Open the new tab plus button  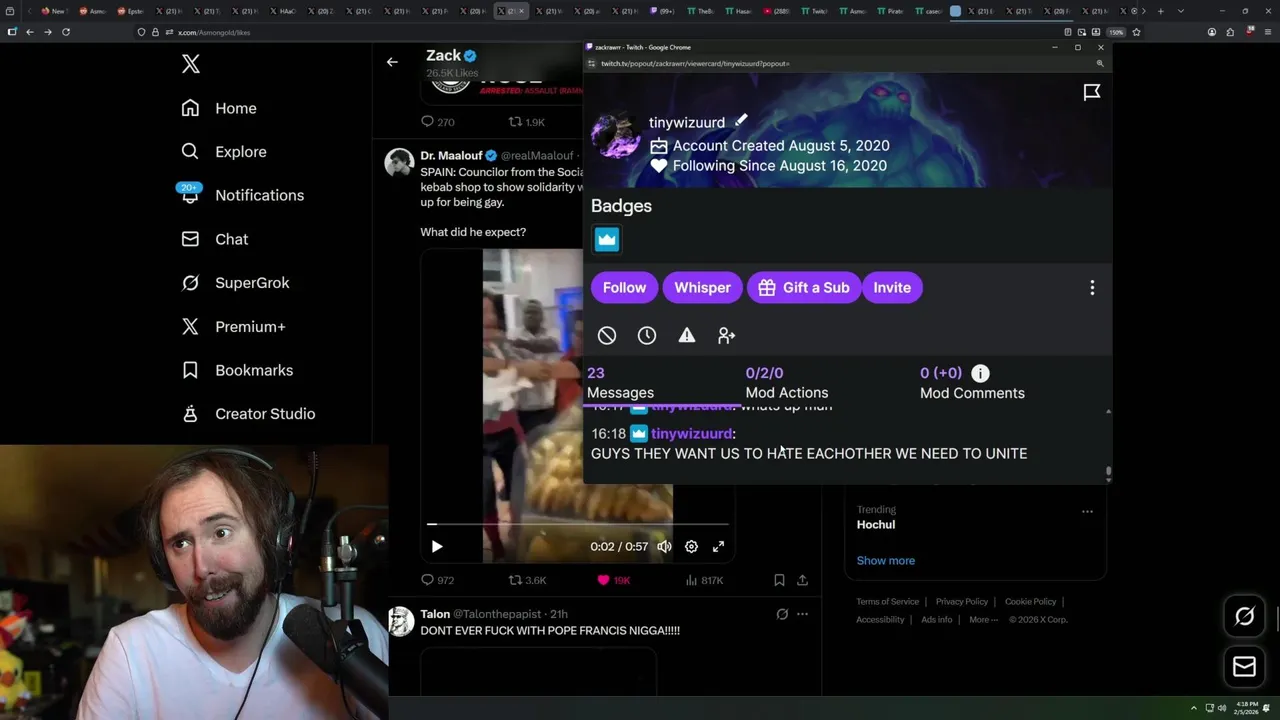[x=1160, y=11]
